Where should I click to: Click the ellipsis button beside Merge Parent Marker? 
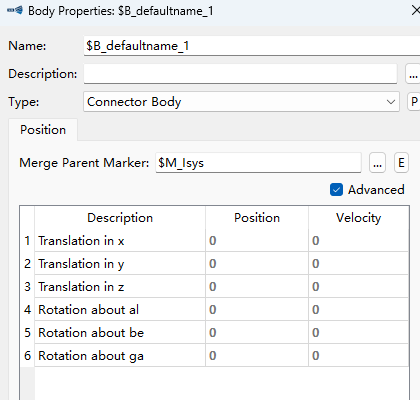pyautogui.click(x=377, y=163)
